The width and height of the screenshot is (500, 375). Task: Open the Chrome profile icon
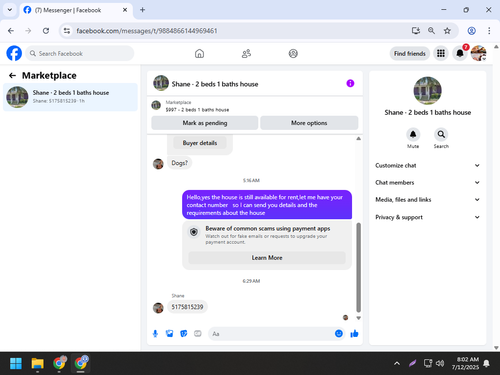click(x=471, y=31)
